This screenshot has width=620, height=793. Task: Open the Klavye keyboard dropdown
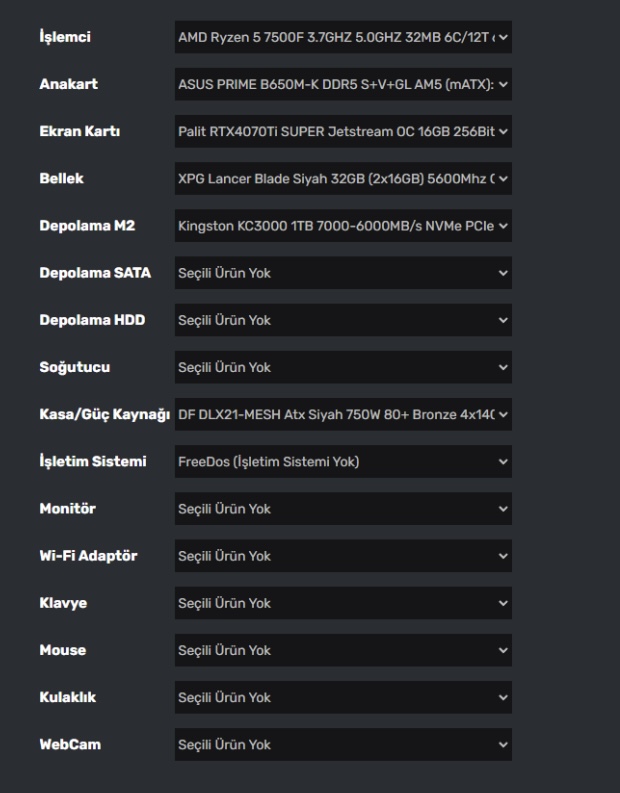tap(342, 603)
